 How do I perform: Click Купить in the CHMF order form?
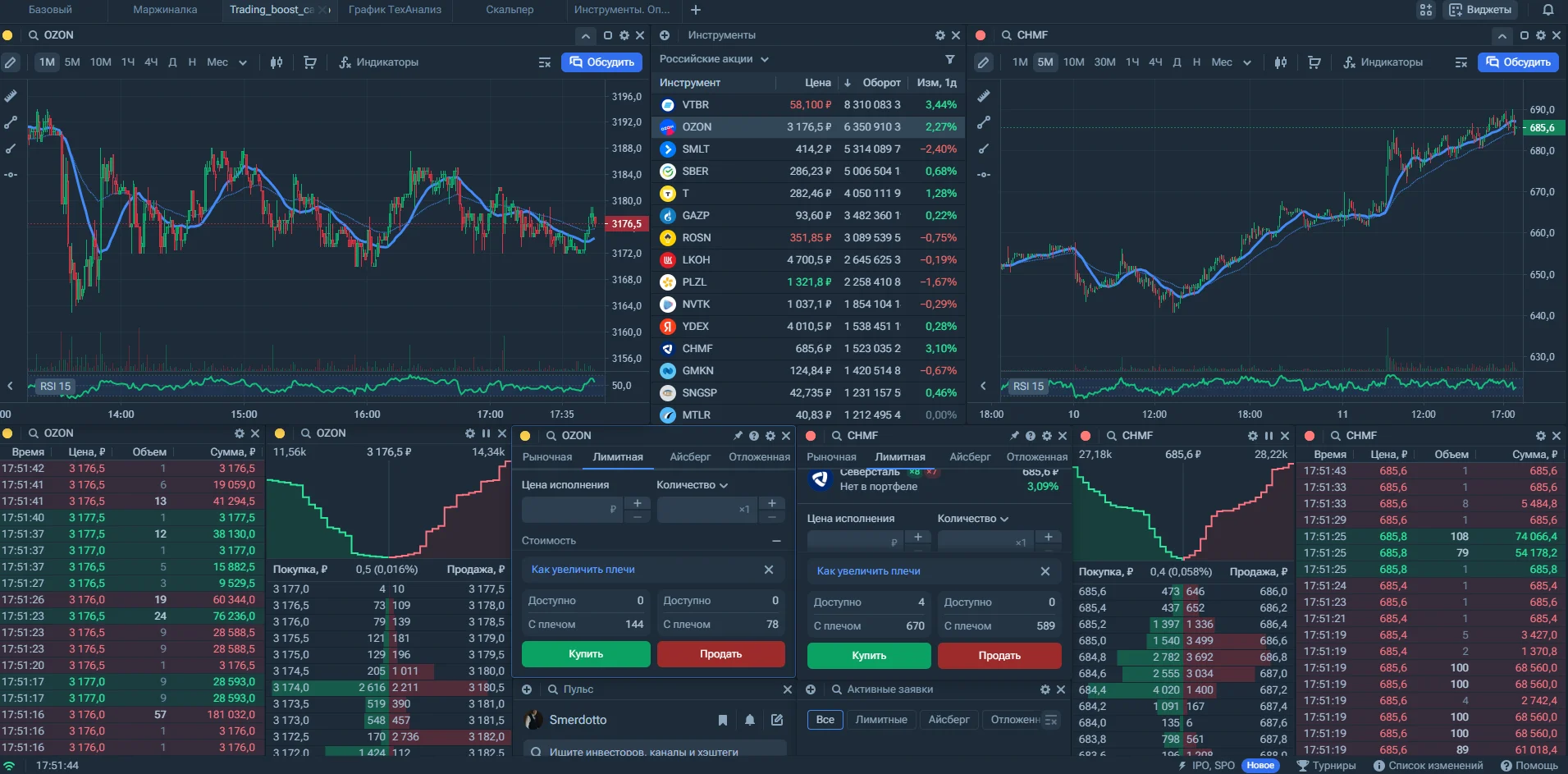click(x=869, y=656)
